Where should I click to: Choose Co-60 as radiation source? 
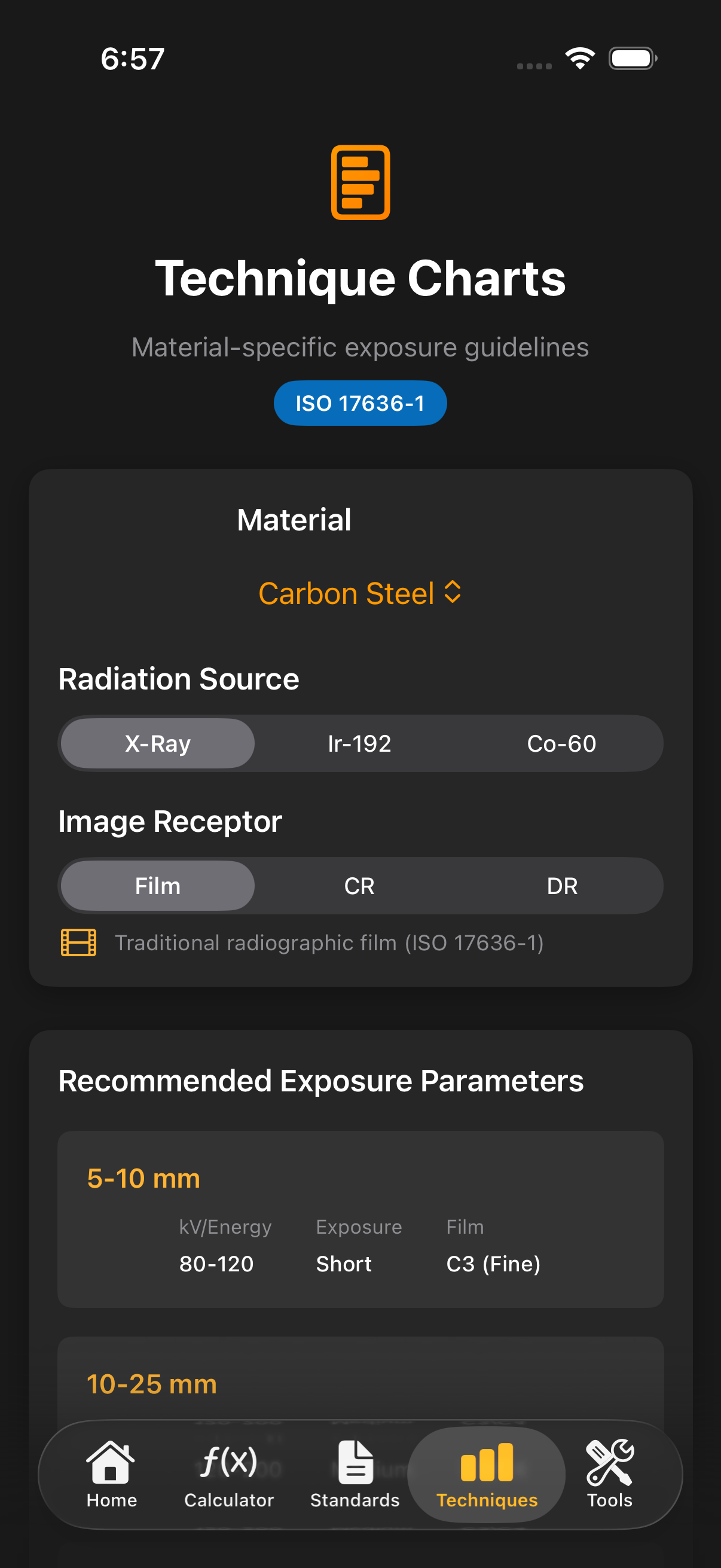[561, 743]
